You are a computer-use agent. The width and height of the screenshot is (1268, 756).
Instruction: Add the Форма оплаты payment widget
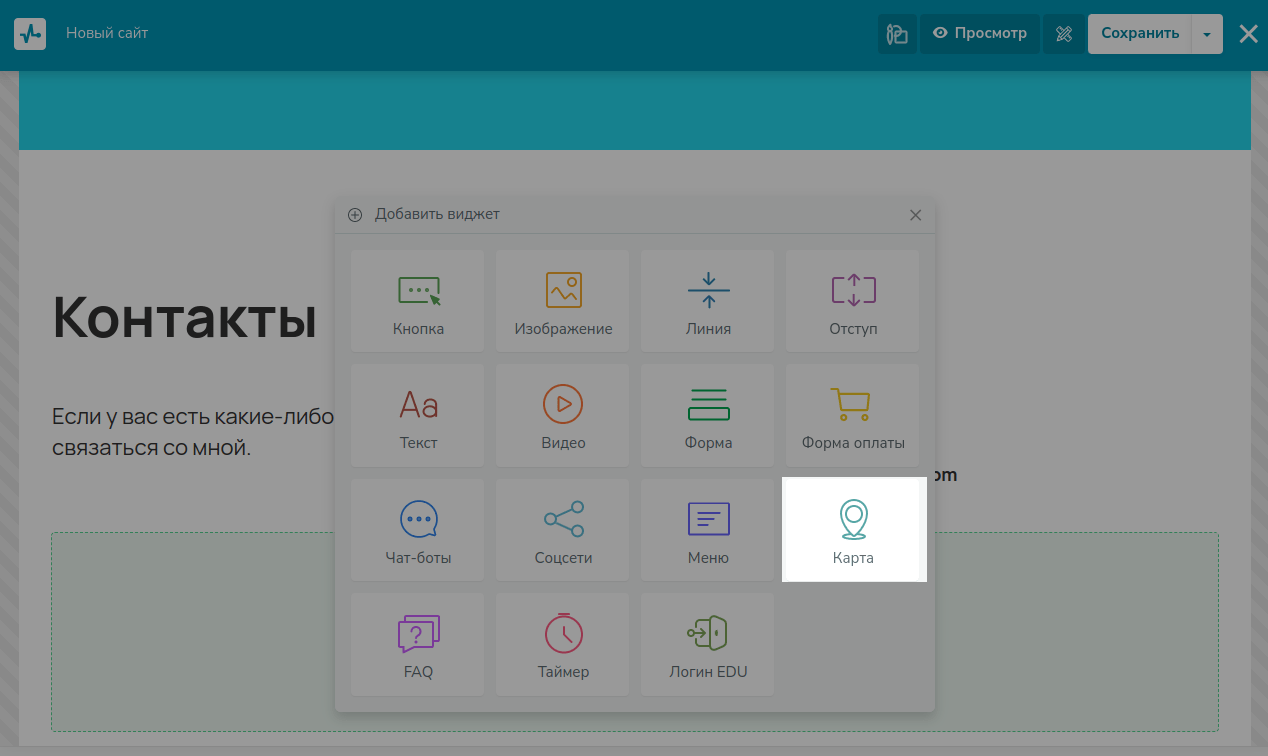tap(853, 415)
